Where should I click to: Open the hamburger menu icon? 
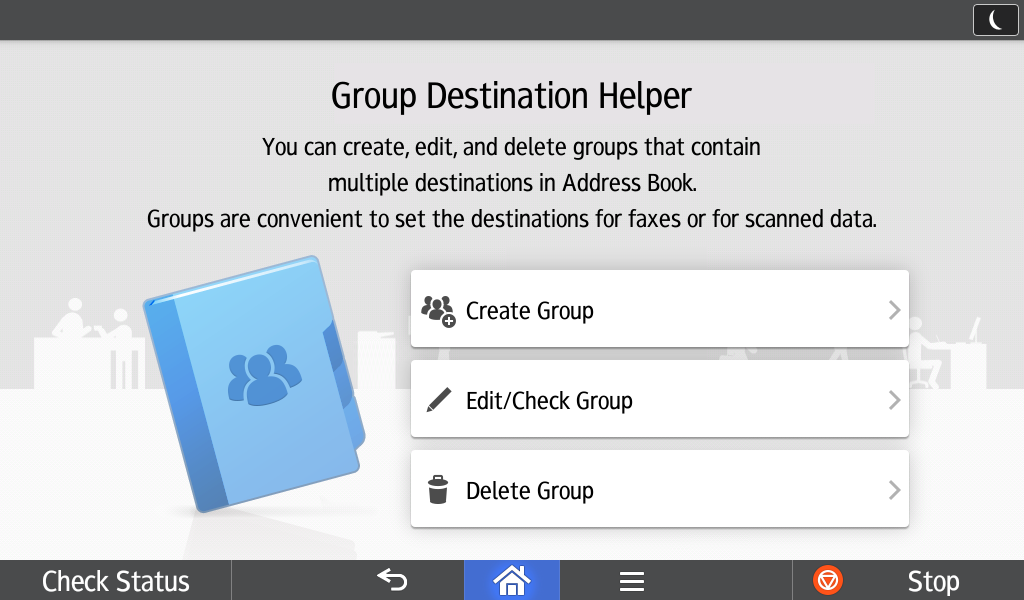[631, 580]
